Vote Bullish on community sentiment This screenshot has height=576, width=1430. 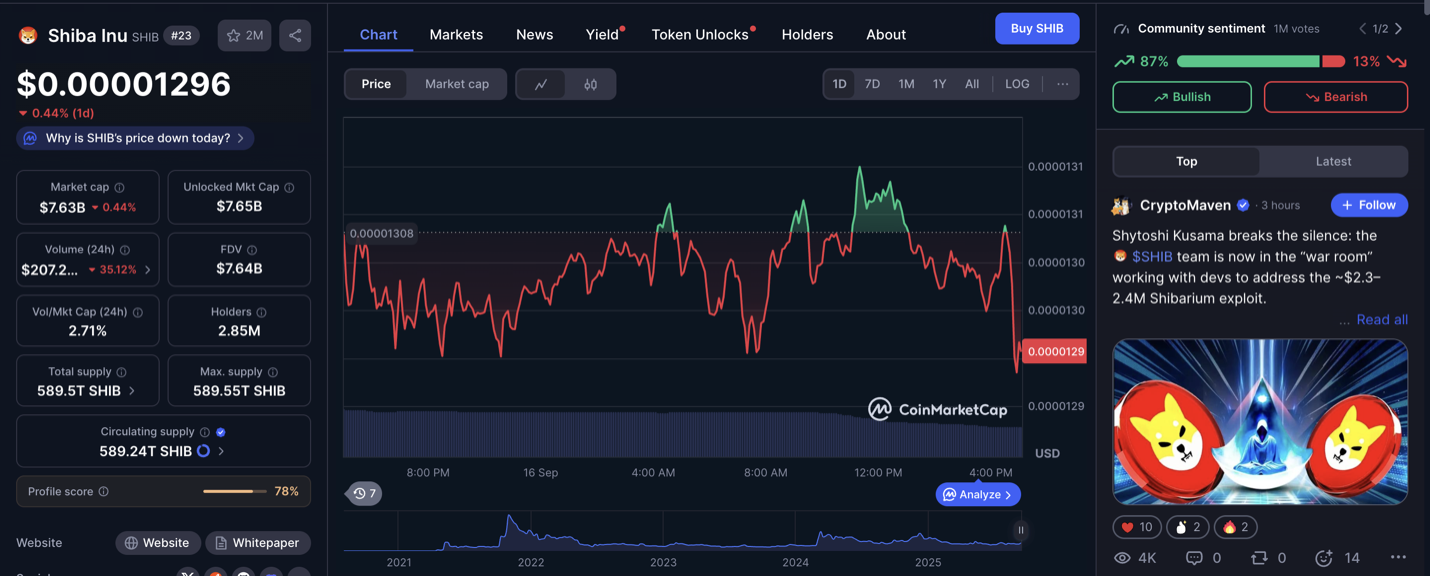pyautogui.click(x=1181, y=97)
